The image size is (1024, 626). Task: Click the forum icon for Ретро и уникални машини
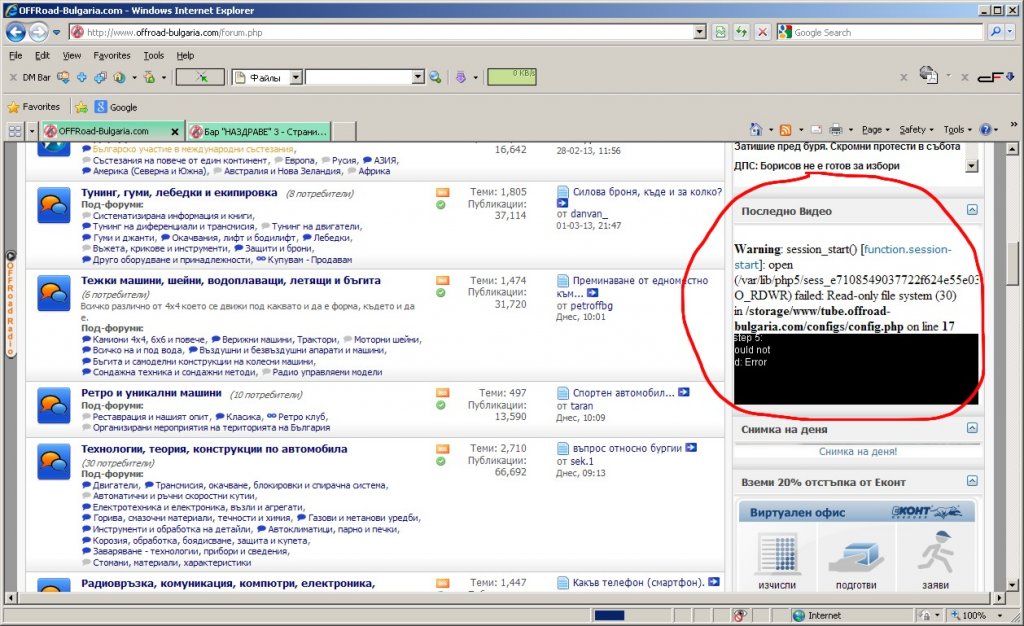point(54,406)
